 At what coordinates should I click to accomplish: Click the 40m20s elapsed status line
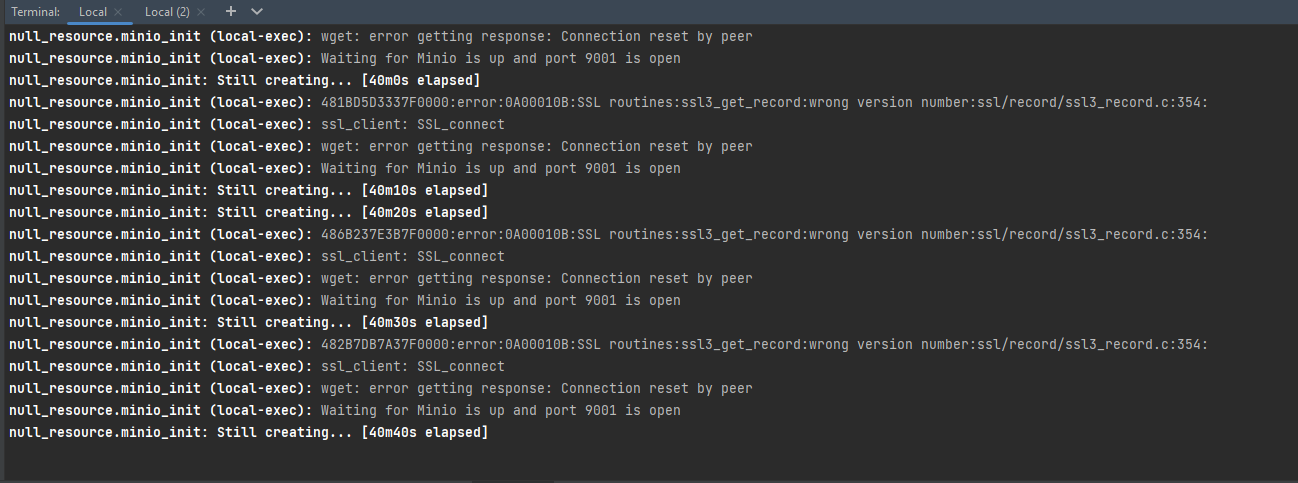coord(248,212)
